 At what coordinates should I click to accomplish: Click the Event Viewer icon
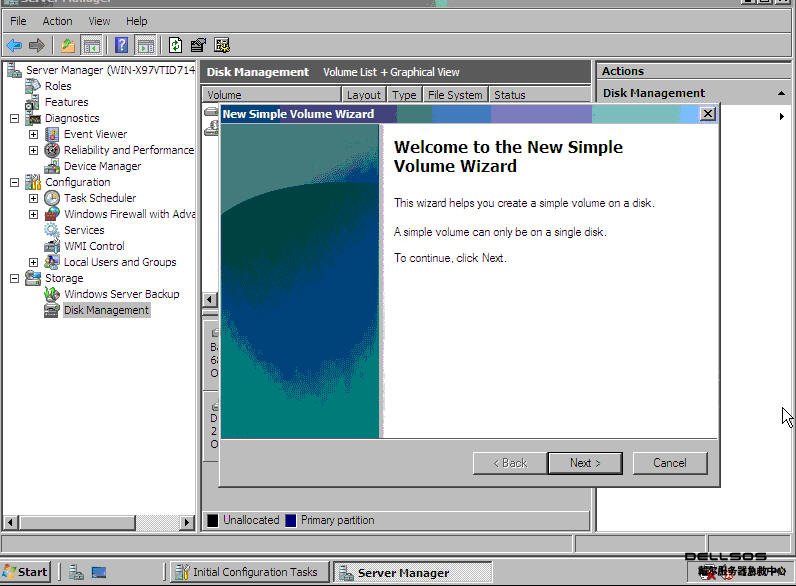(52, 134)
